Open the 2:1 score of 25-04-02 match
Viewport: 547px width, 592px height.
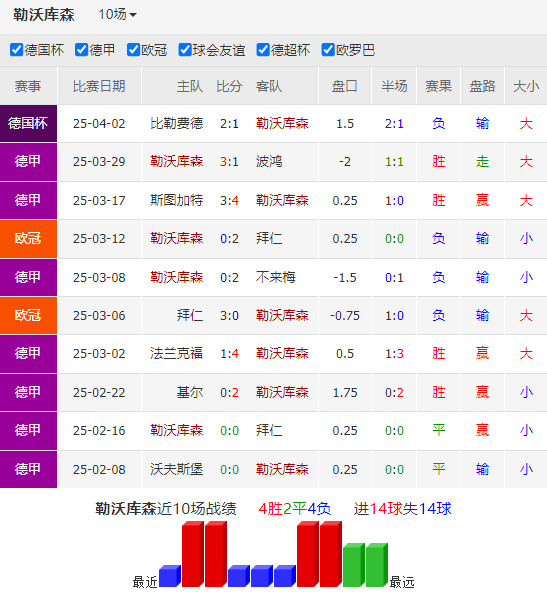click(229, 123)
